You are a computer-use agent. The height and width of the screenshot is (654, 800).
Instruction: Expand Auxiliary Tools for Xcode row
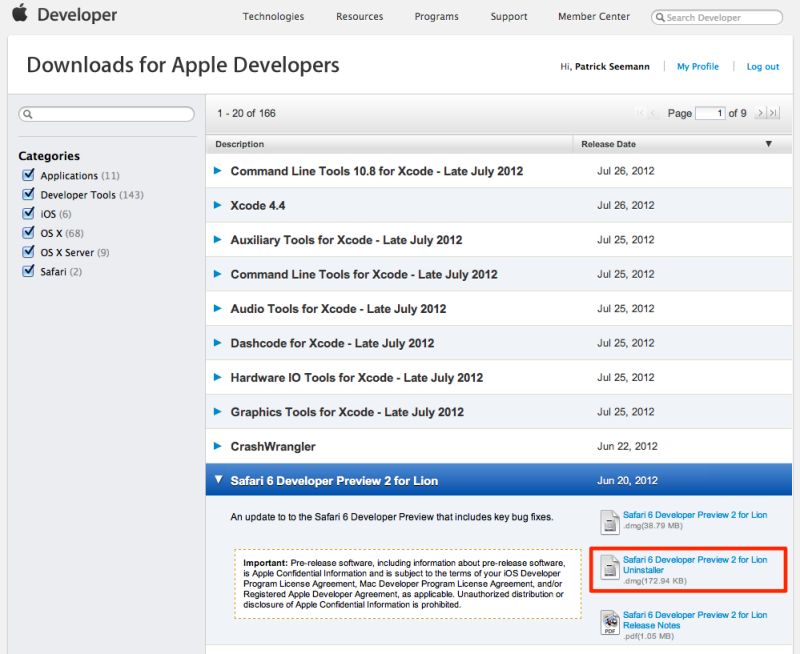click(x=218, y=239)
